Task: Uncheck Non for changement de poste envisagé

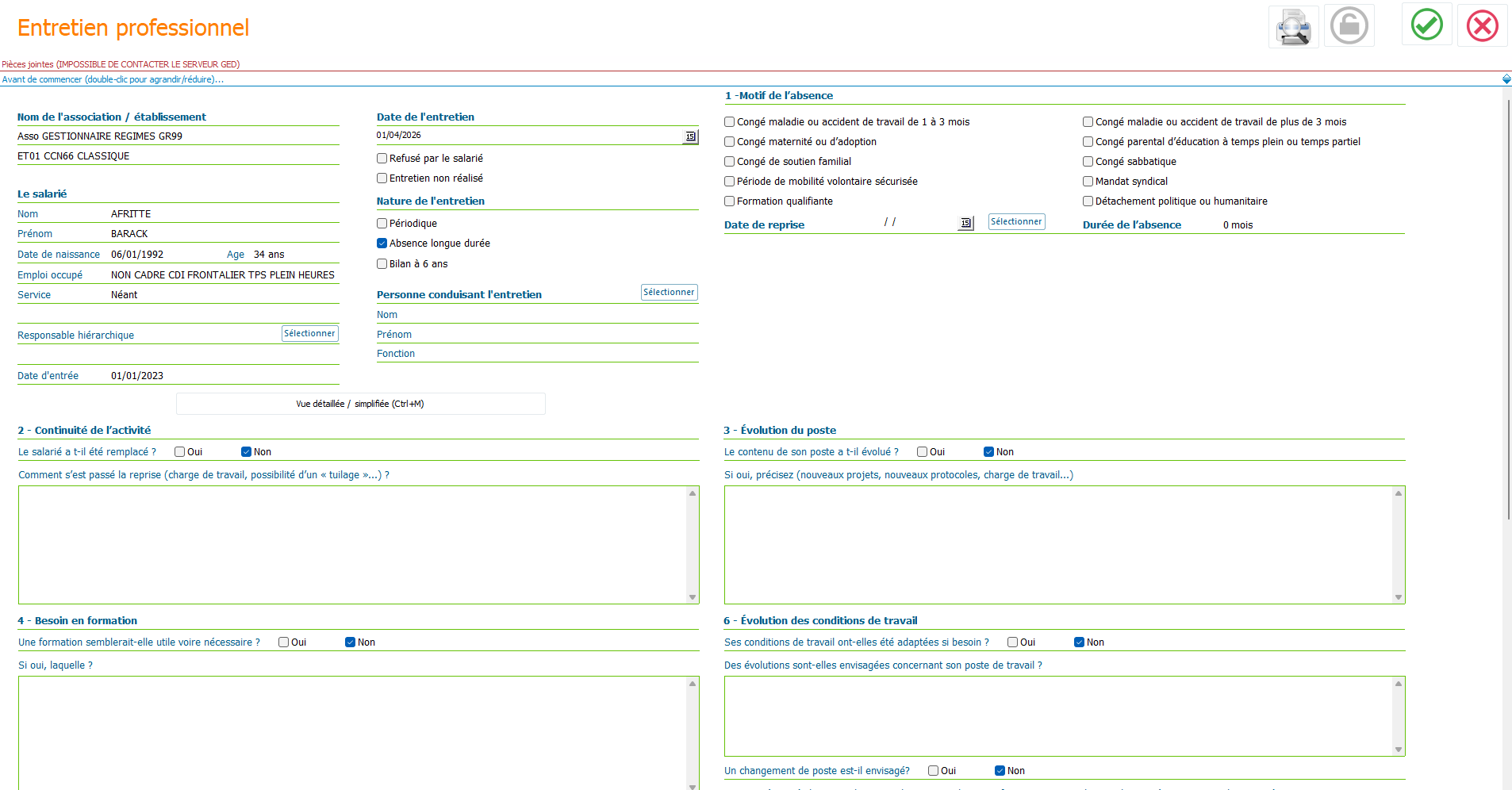Action: coord(1000,771)
